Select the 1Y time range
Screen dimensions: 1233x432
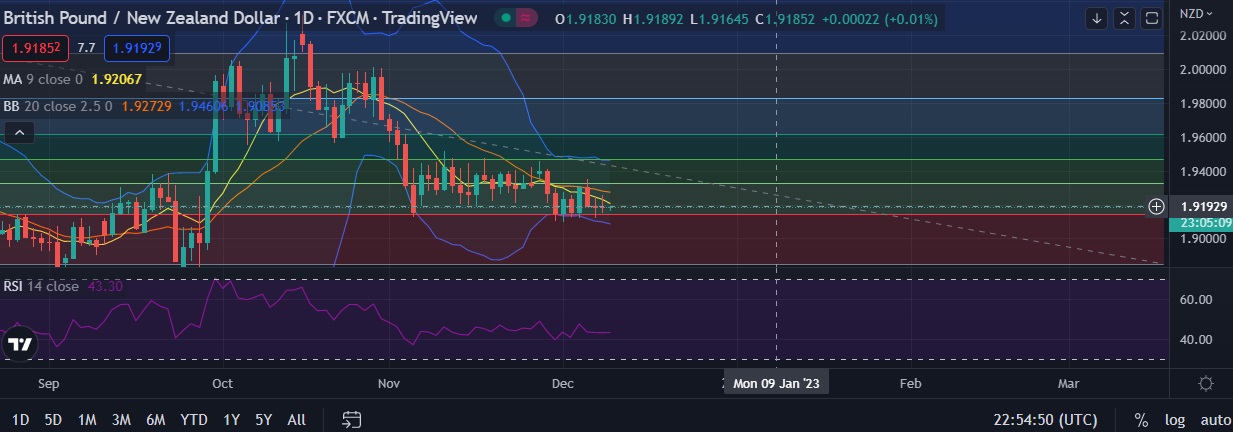232,419
